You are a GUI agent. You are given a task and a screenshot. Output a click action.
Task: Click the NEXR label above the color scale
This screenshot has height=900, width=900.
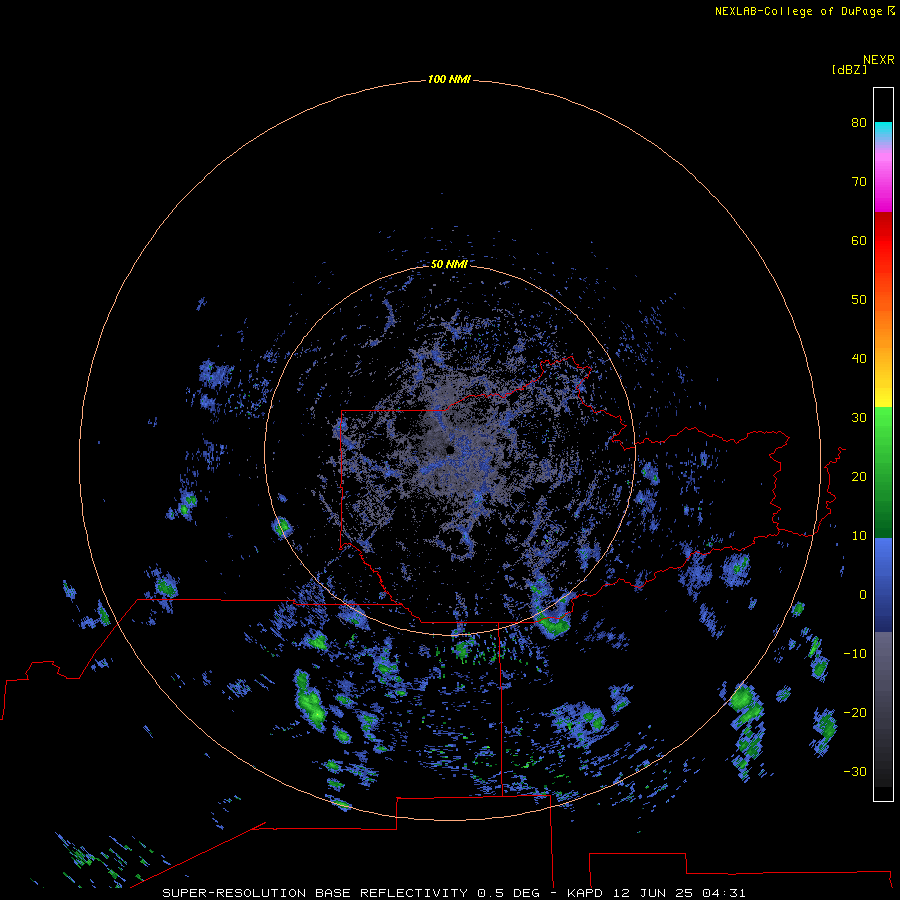click(878, 60)
